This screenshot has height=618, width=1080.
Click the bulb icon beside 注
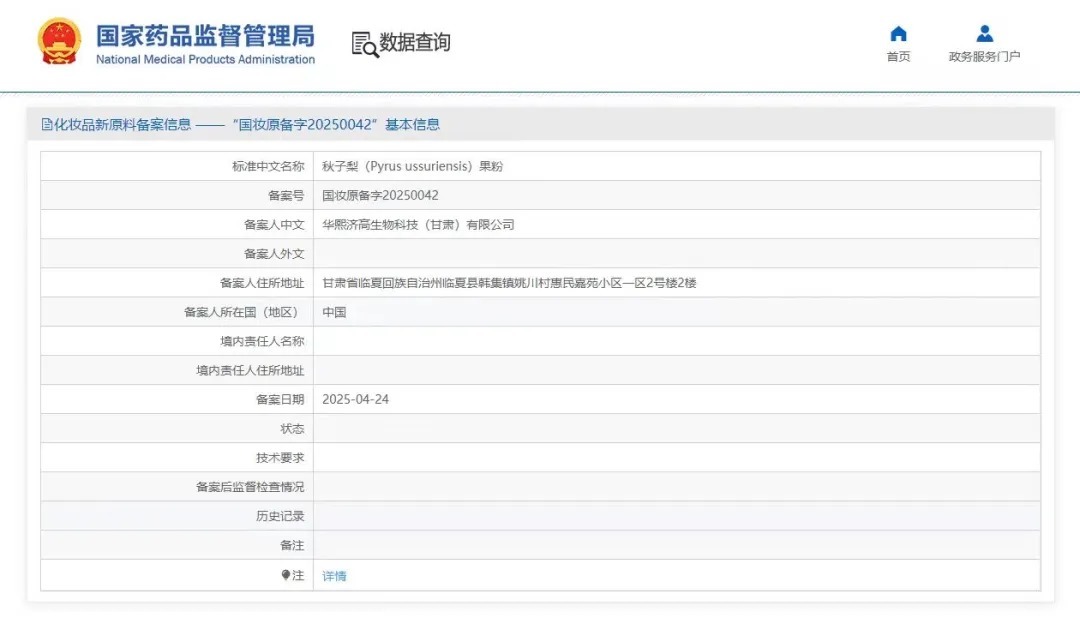[286, 575]
